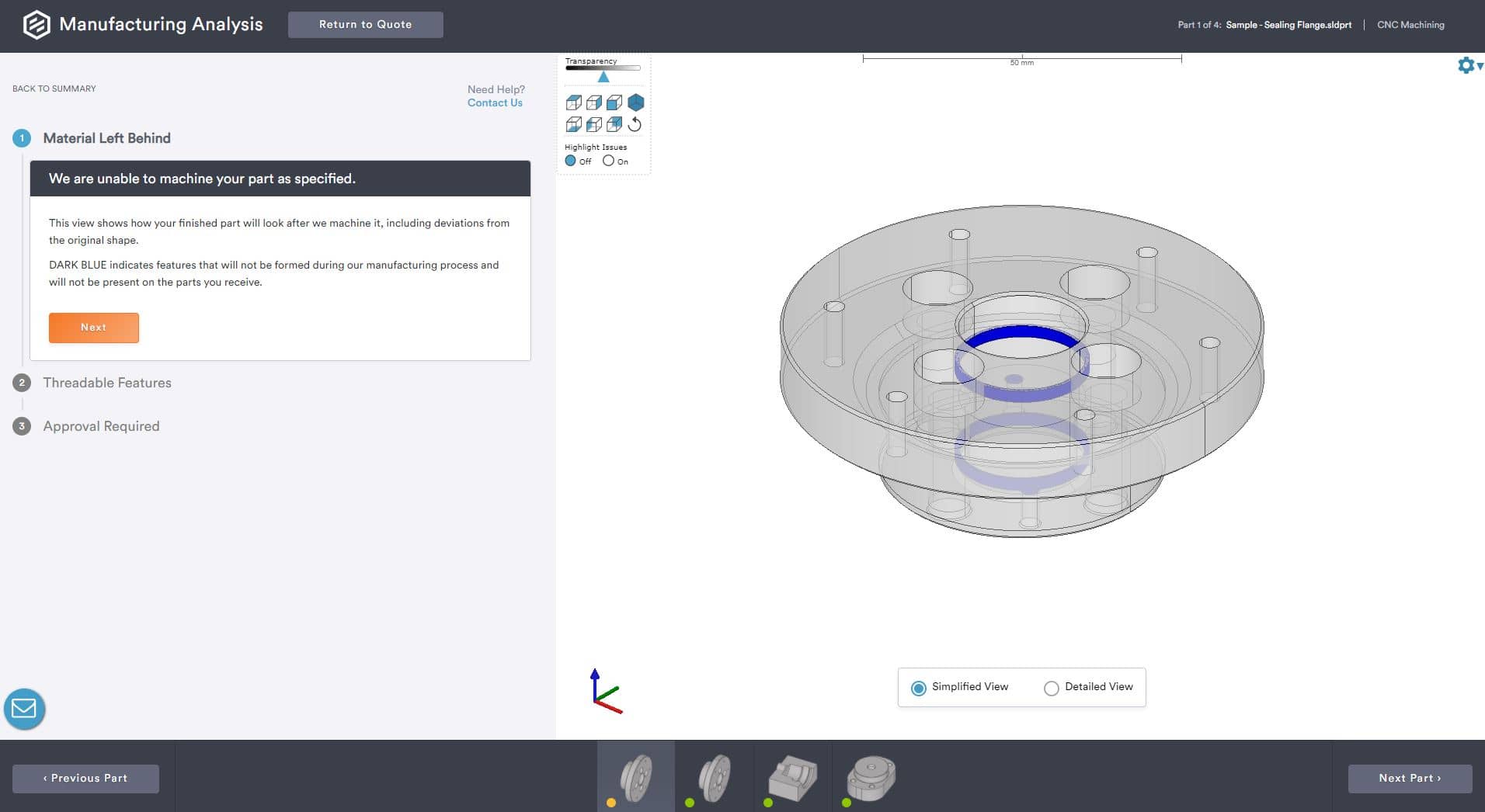This screenshot has height=812, width=1485.
Task: Open the email chat bubble icon
Action: point(24,709)
